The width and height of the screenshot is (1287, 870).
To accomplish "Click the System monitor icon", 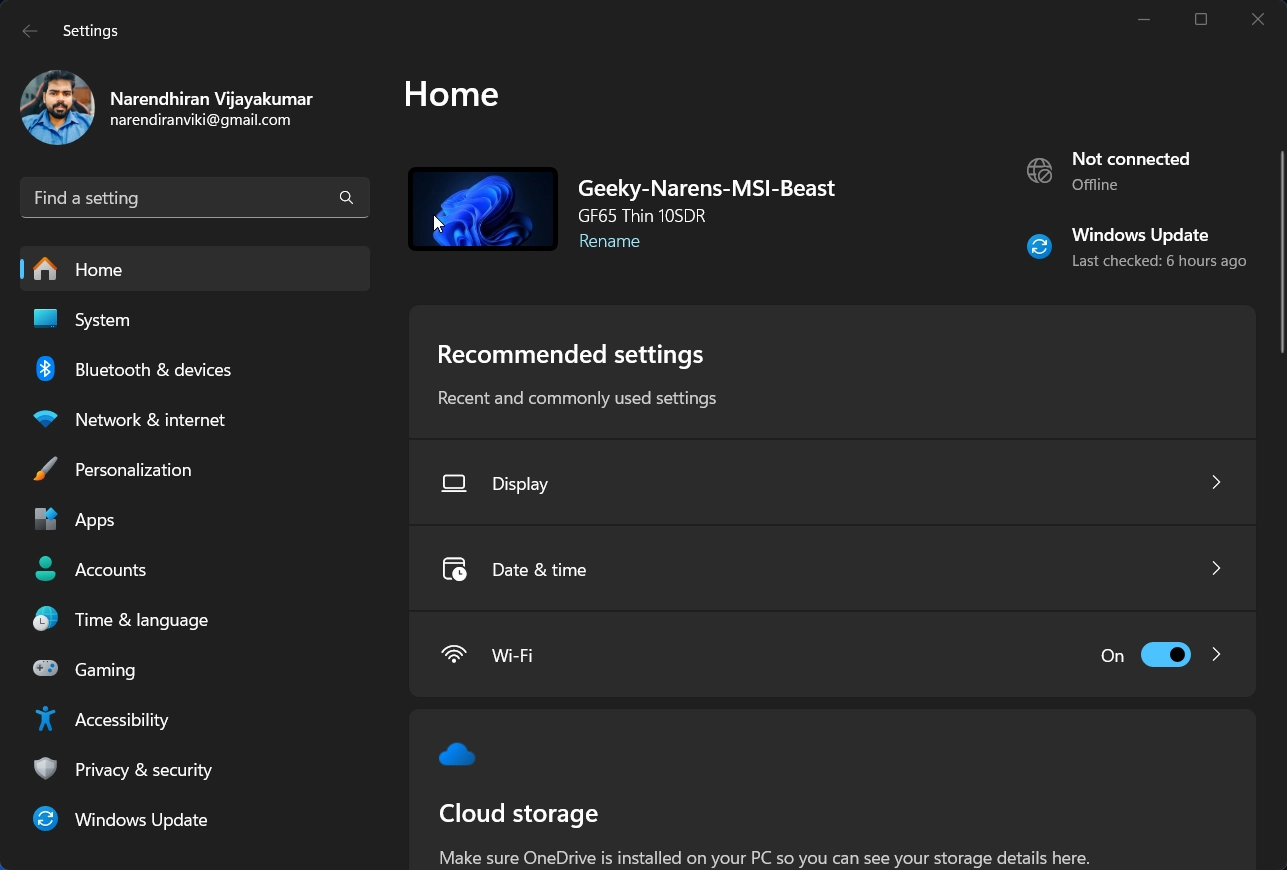I will click(x=45, y=319).
